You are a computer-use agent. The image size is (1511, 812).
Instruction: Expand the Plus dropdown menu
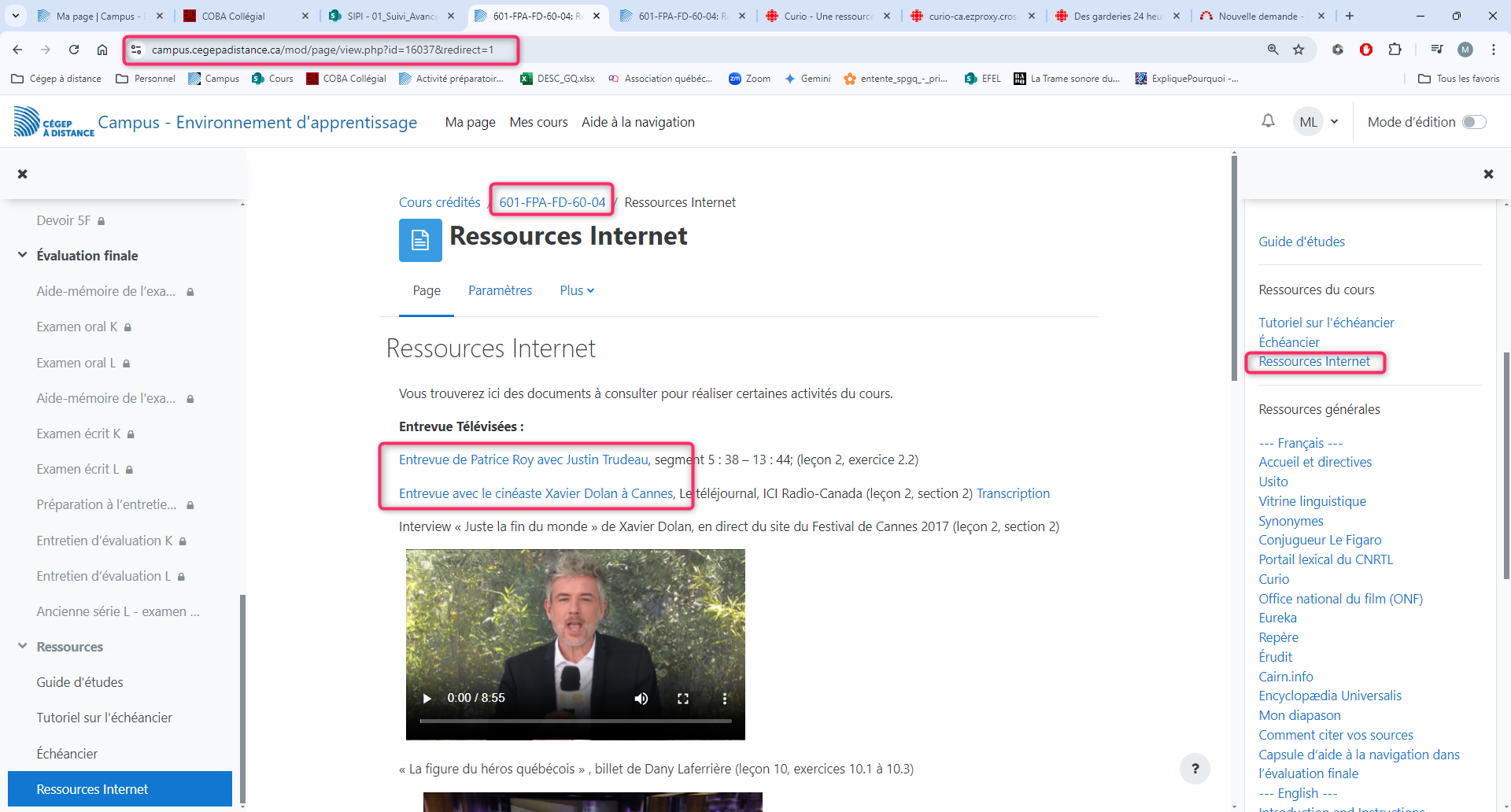[577, 290]
